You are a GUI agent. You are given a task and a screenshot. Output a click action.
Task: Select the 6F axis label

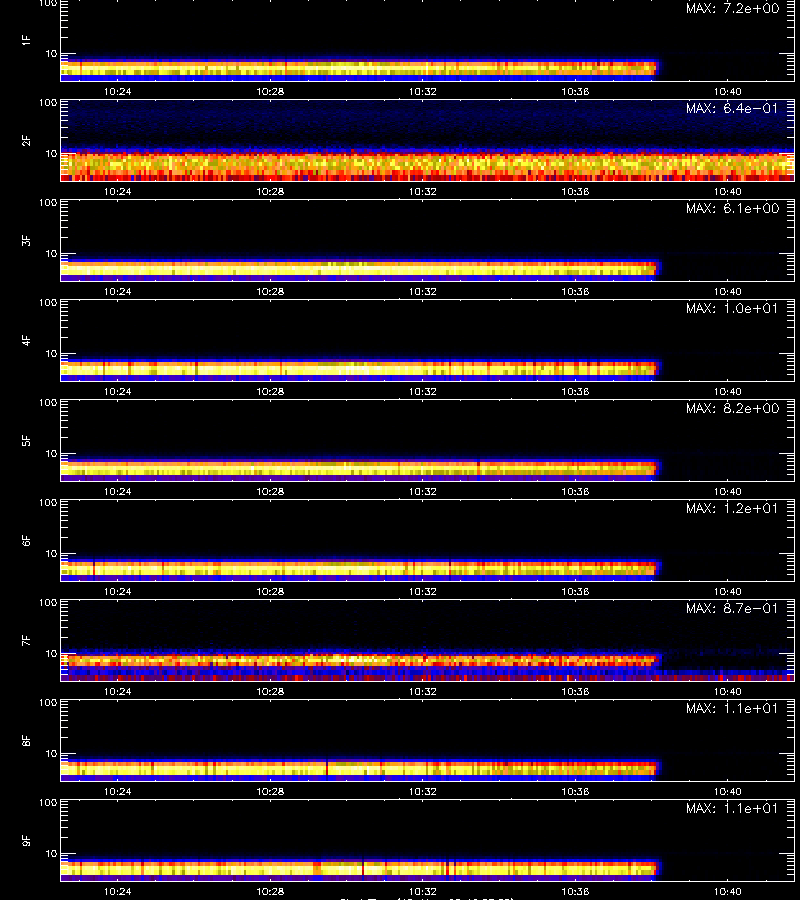click(26, 540)
